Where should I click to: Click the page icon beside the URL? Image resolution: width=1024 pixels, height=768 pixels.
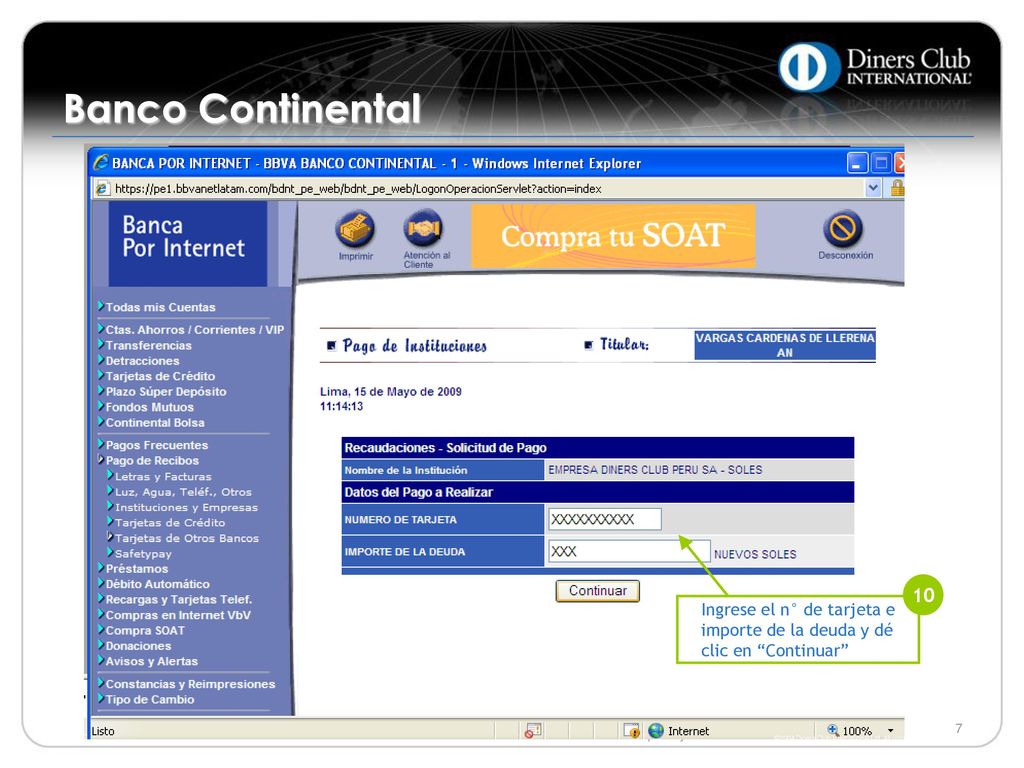click(103, 189)
